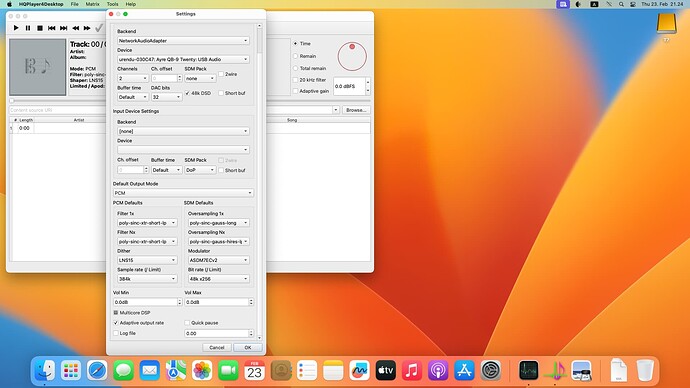Click the 0.0 dBFS volume field
The width and height of the screenshot is (690, 388).
point(349,86)
